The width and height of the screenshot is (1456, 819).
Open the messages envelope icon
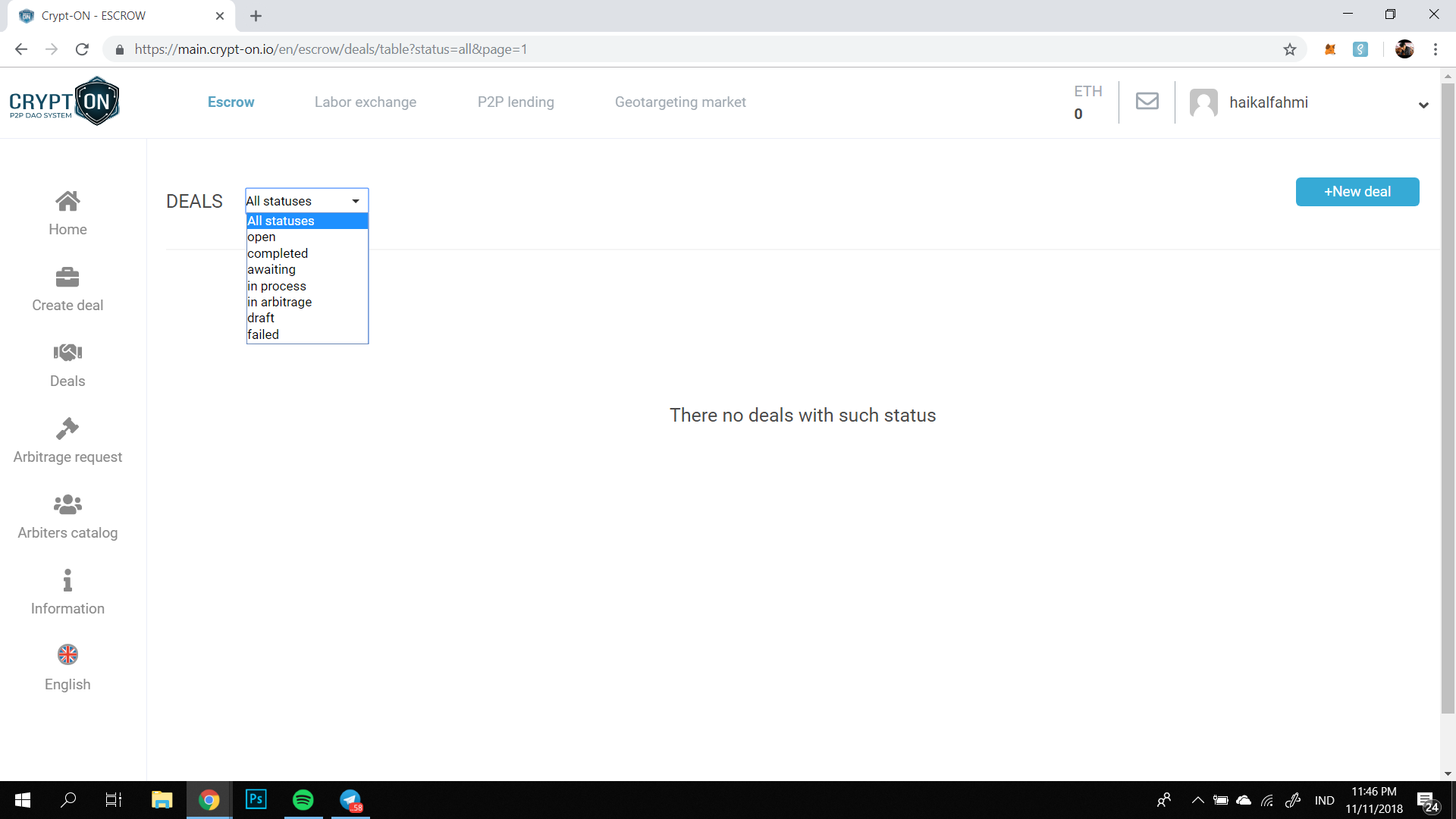click(1147, 101)
